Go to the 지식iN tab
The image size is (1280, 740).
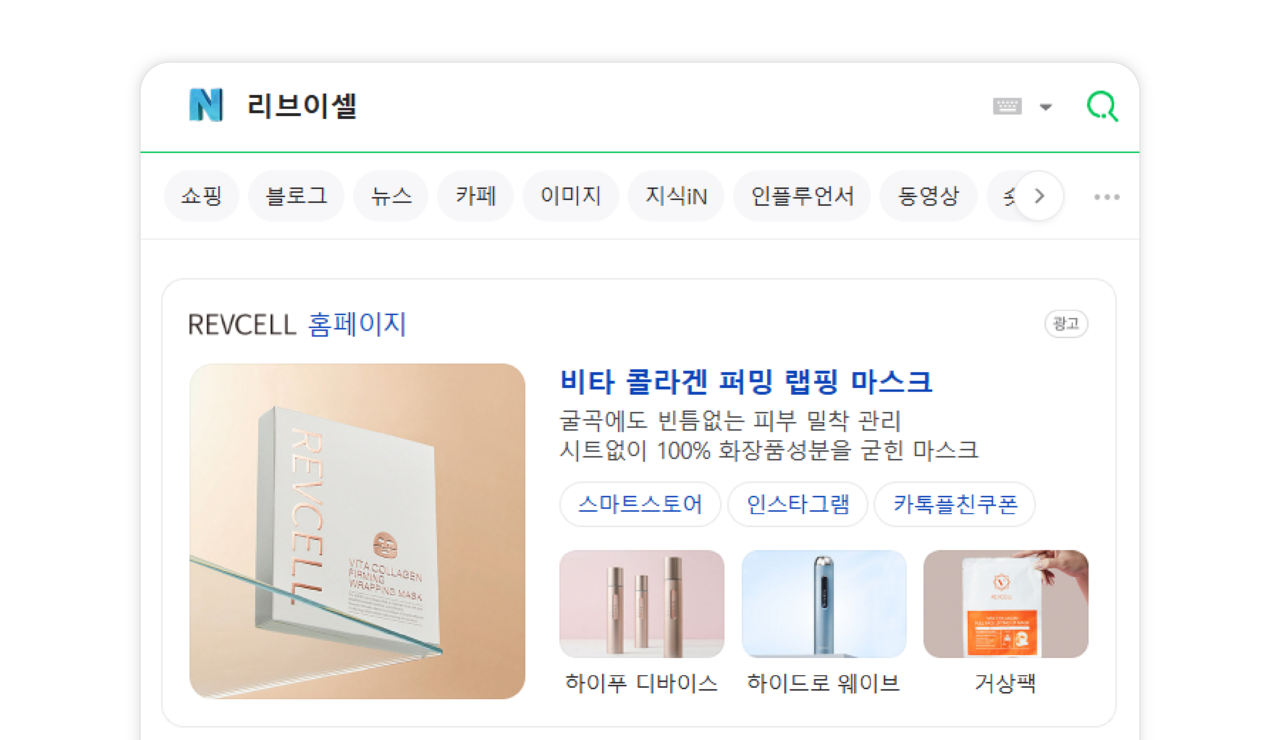pos(676,196)
